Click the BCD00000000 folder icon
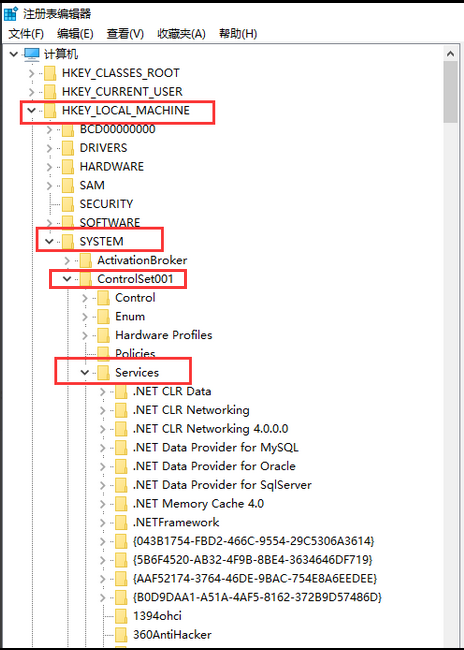The width and height of the screenshot is (464, 650). [68, 129]
